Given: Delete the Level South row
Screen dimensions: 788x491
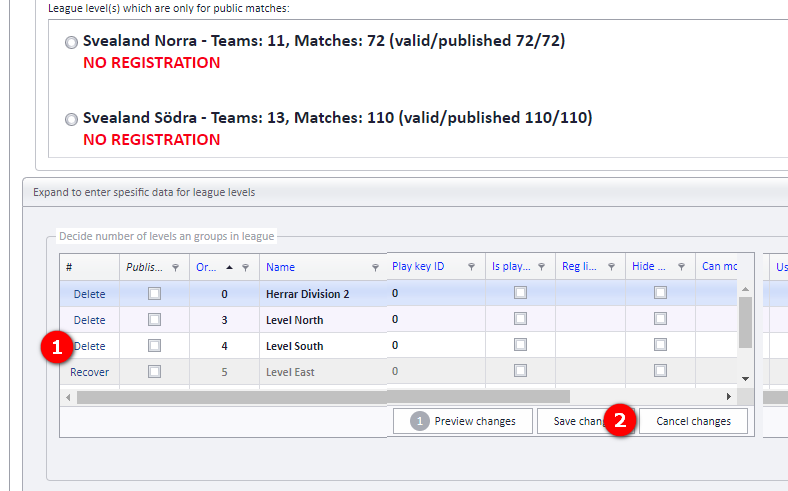Looking at the screenshot, I should pos(89,346).
